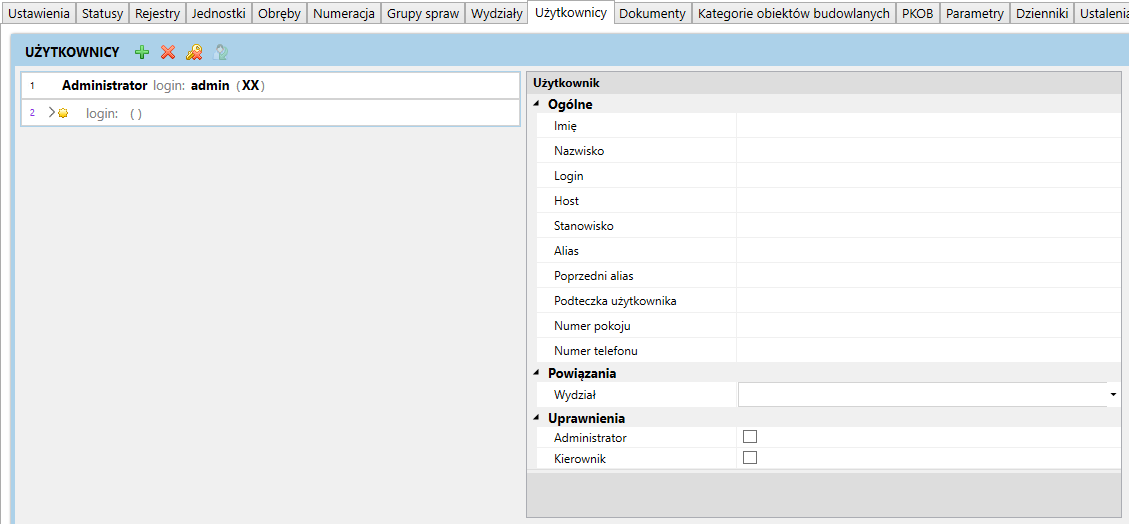The width and height of the screenshot is (1129, 524).
Task: Go to the Parametry tab
Action: point(974,13)
